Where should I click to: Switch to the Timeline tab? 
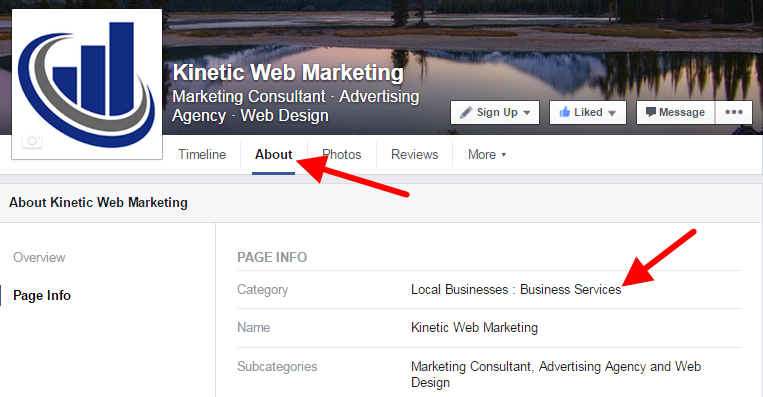pos(202,155)
